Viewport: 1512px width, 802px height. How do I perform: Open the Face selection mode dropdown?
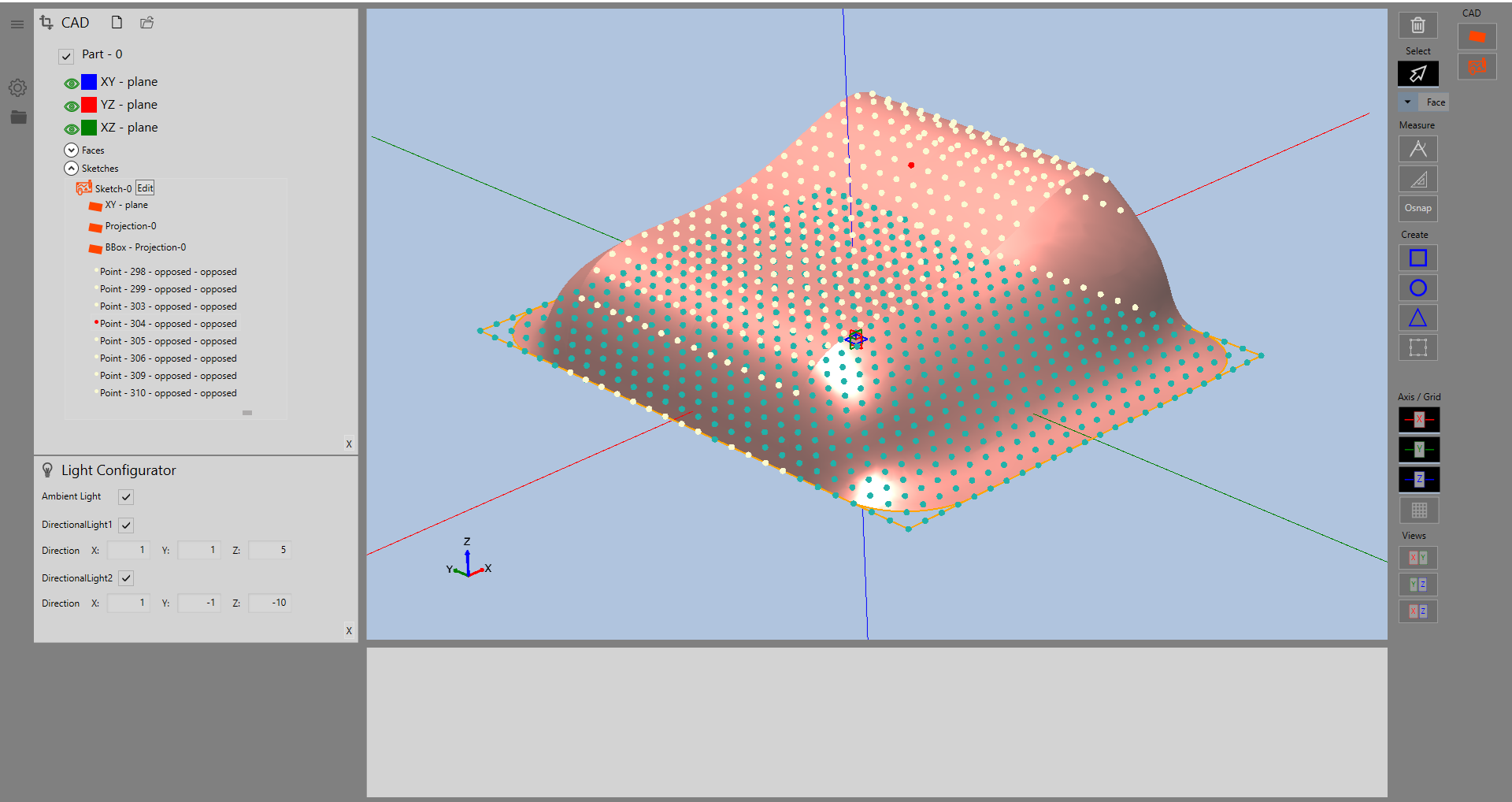pyautogui.click(x=1407, y=102)
